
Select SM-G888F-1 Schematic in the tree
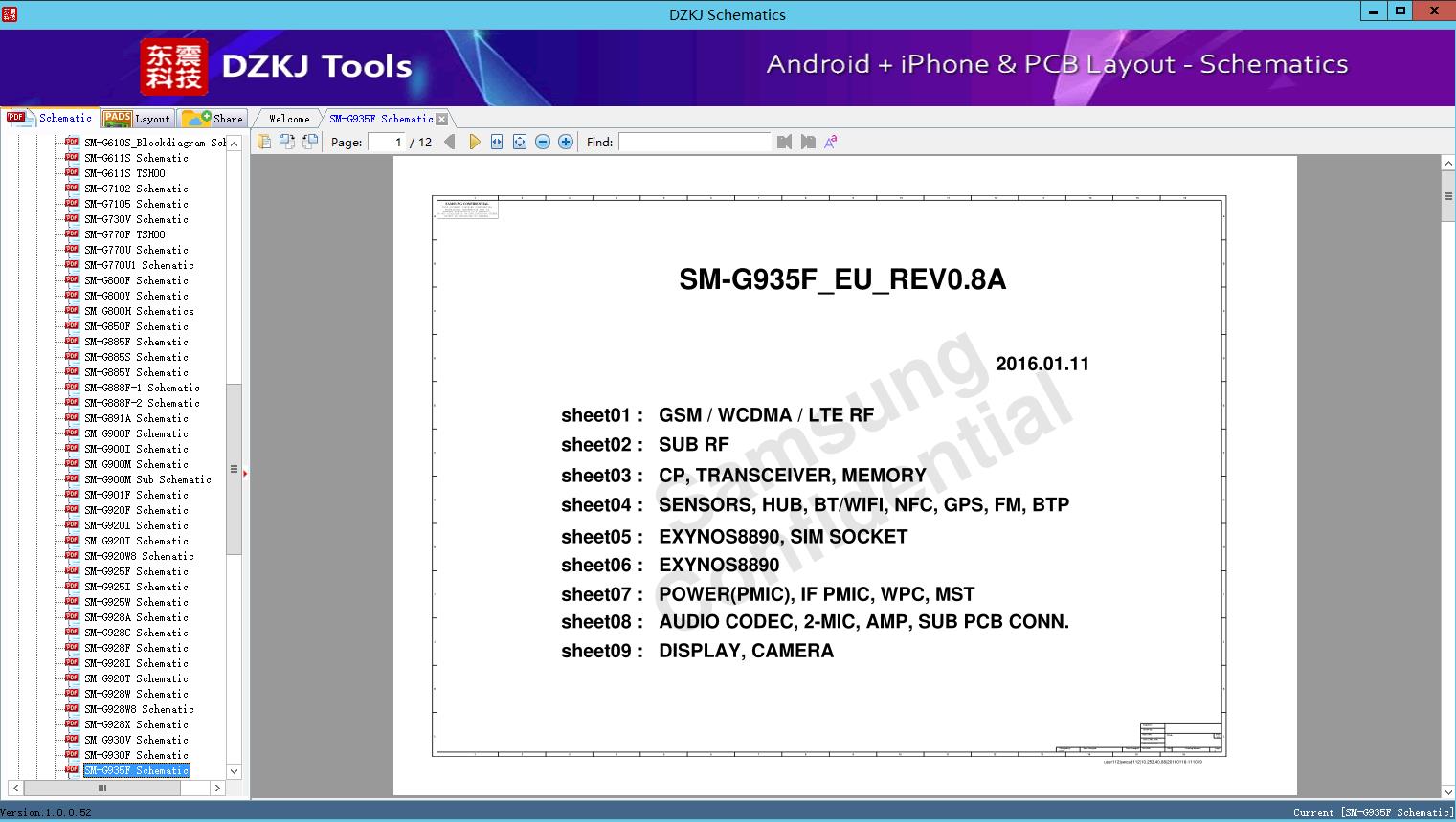pos(142,388)
